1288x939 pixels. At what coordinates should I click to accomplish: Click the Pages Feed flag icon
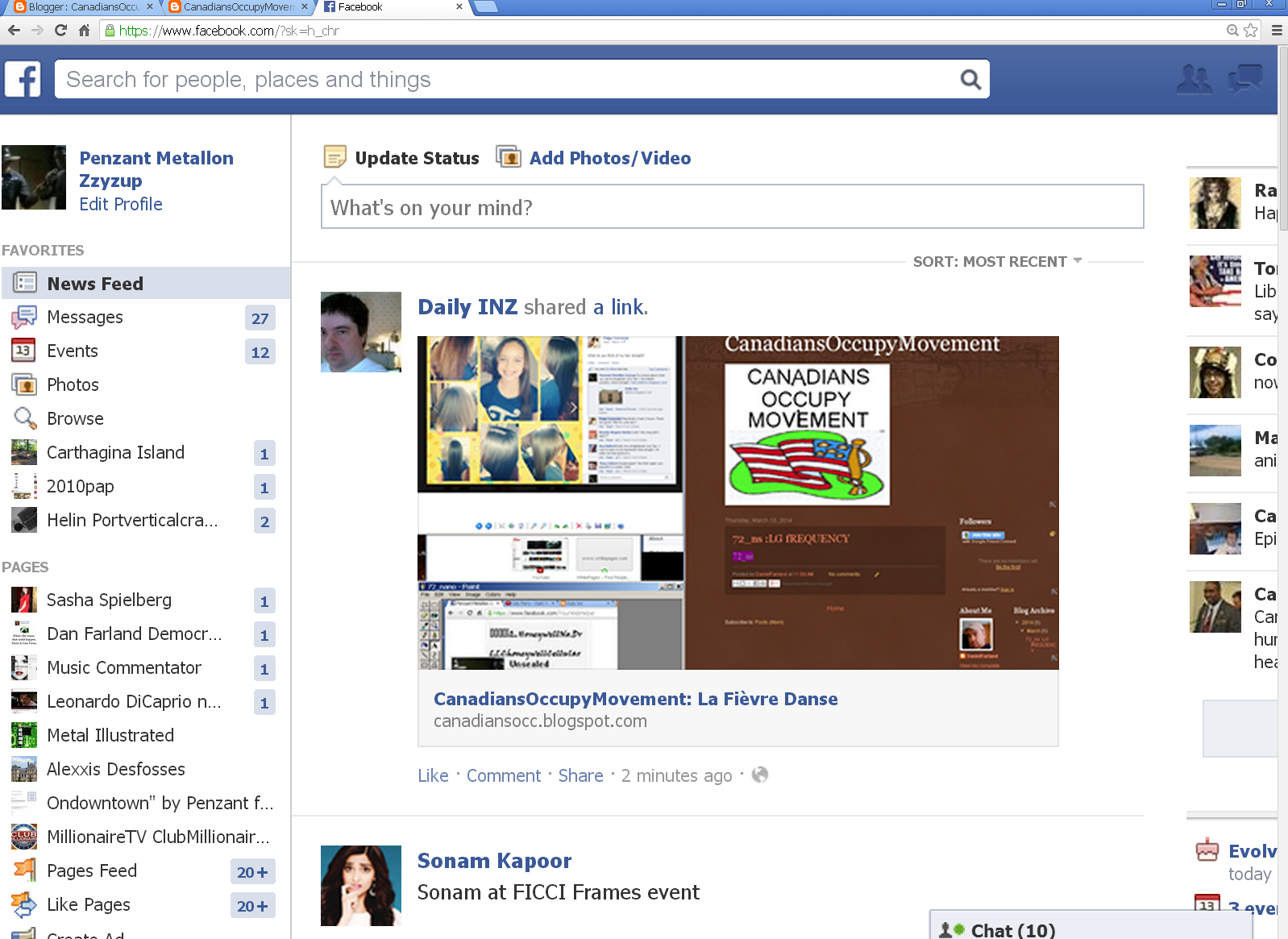coord(24,870)
